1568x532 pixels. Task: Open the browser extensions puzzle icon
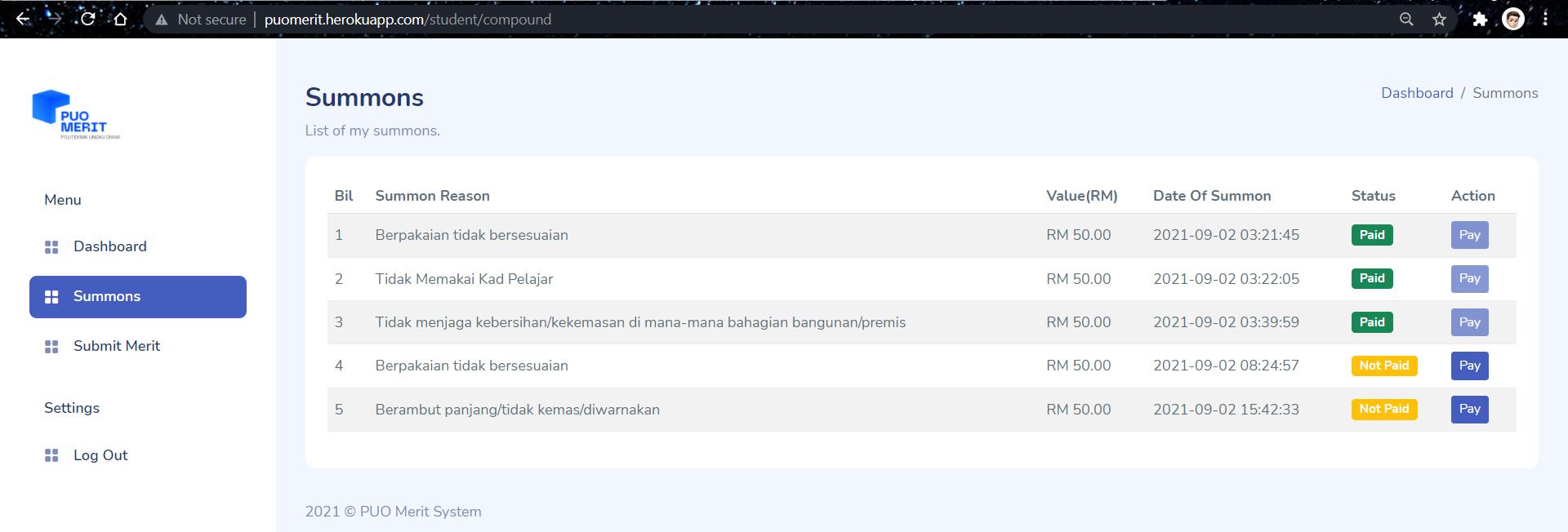[1480, 19]
